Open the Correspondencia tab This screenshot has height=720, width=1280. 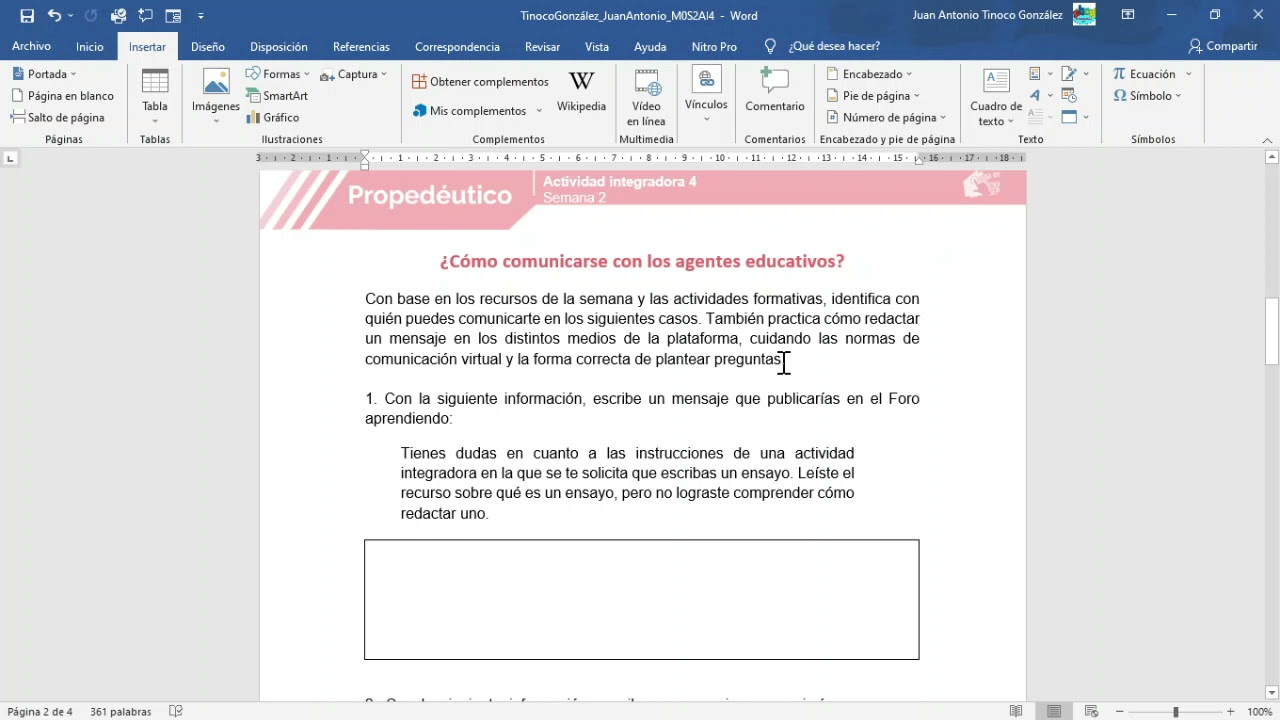click(457, 46)
